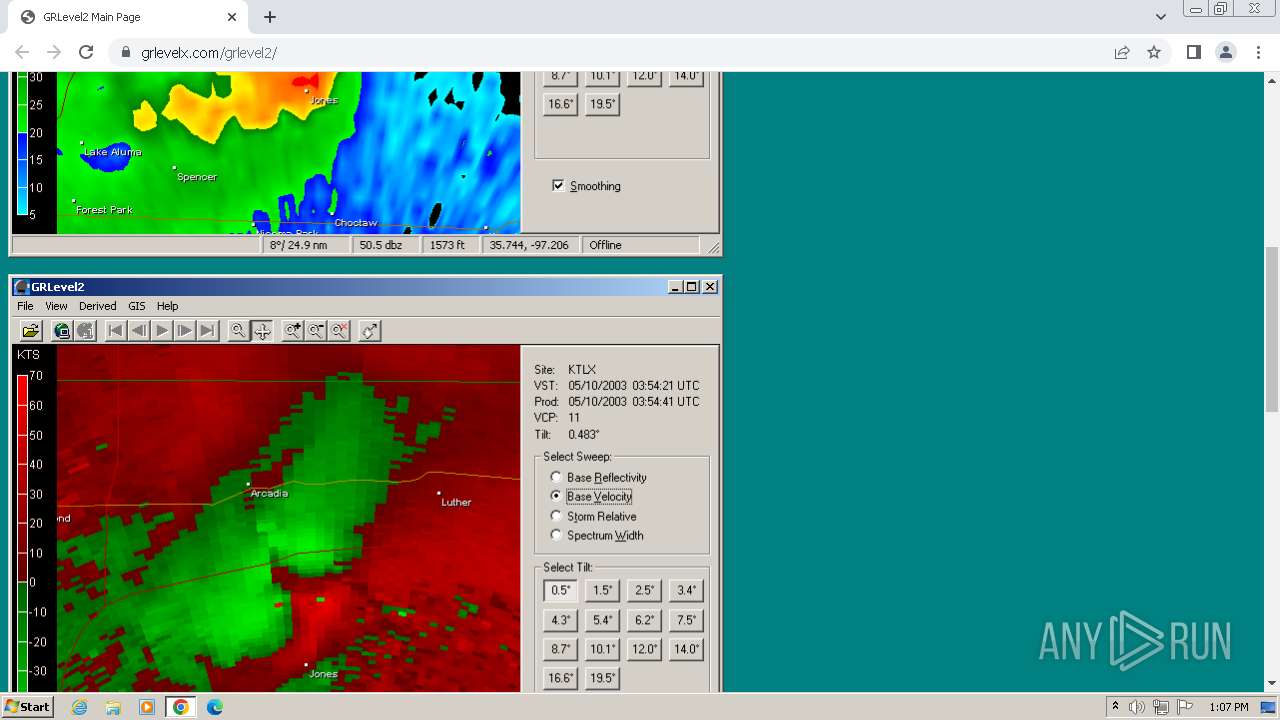This screenshot has width=1280, height=720.
Task: Select the 4.3° tilt button
Action: pos(561,620)
